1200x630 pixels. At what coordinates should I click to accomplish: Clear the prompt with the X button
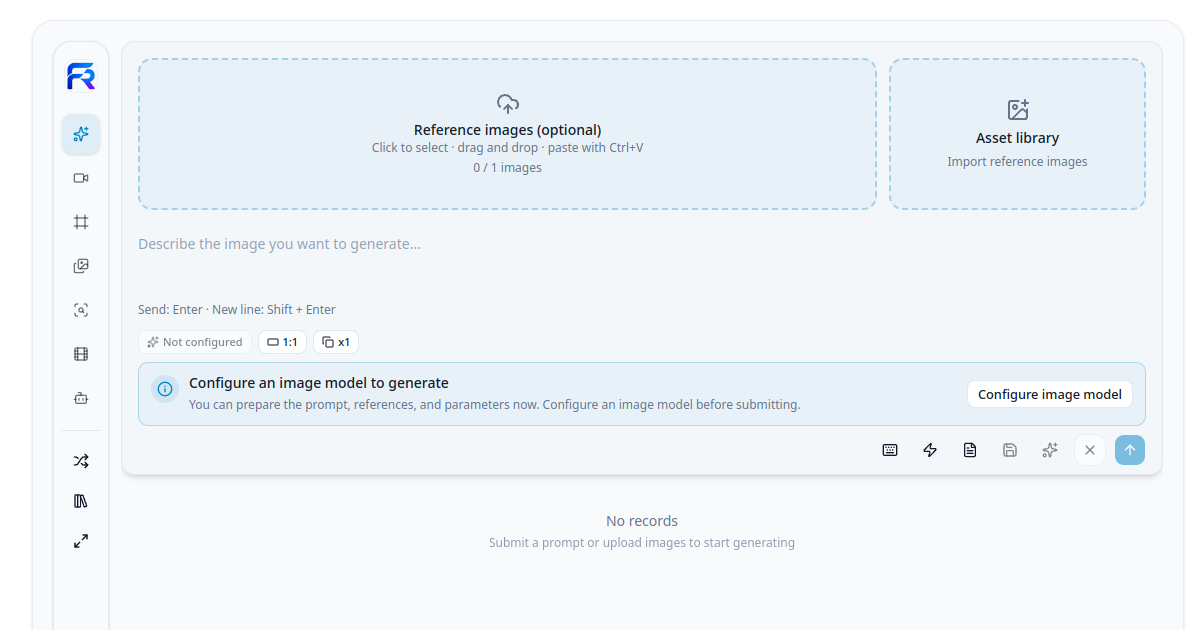point(1090,450)
